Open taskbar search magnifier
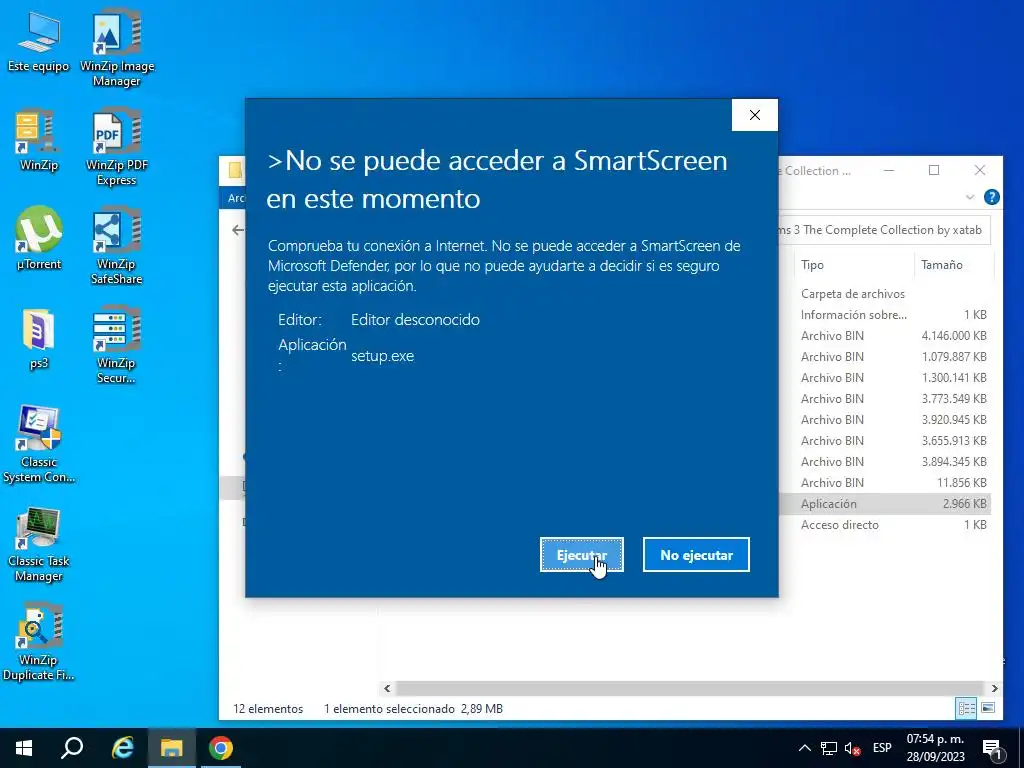1024x768 pixels. pos(72,748)
